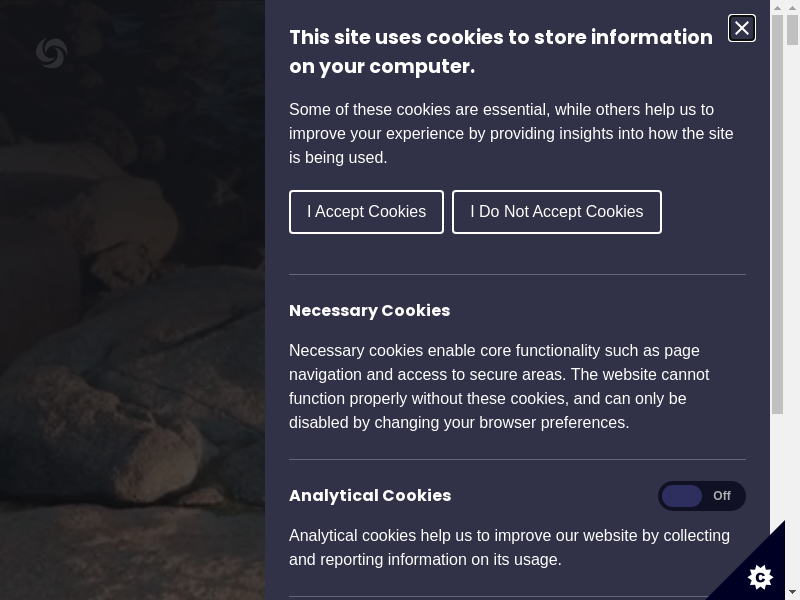Click the page scrollbar down arrow

click(x=792, y=592)
